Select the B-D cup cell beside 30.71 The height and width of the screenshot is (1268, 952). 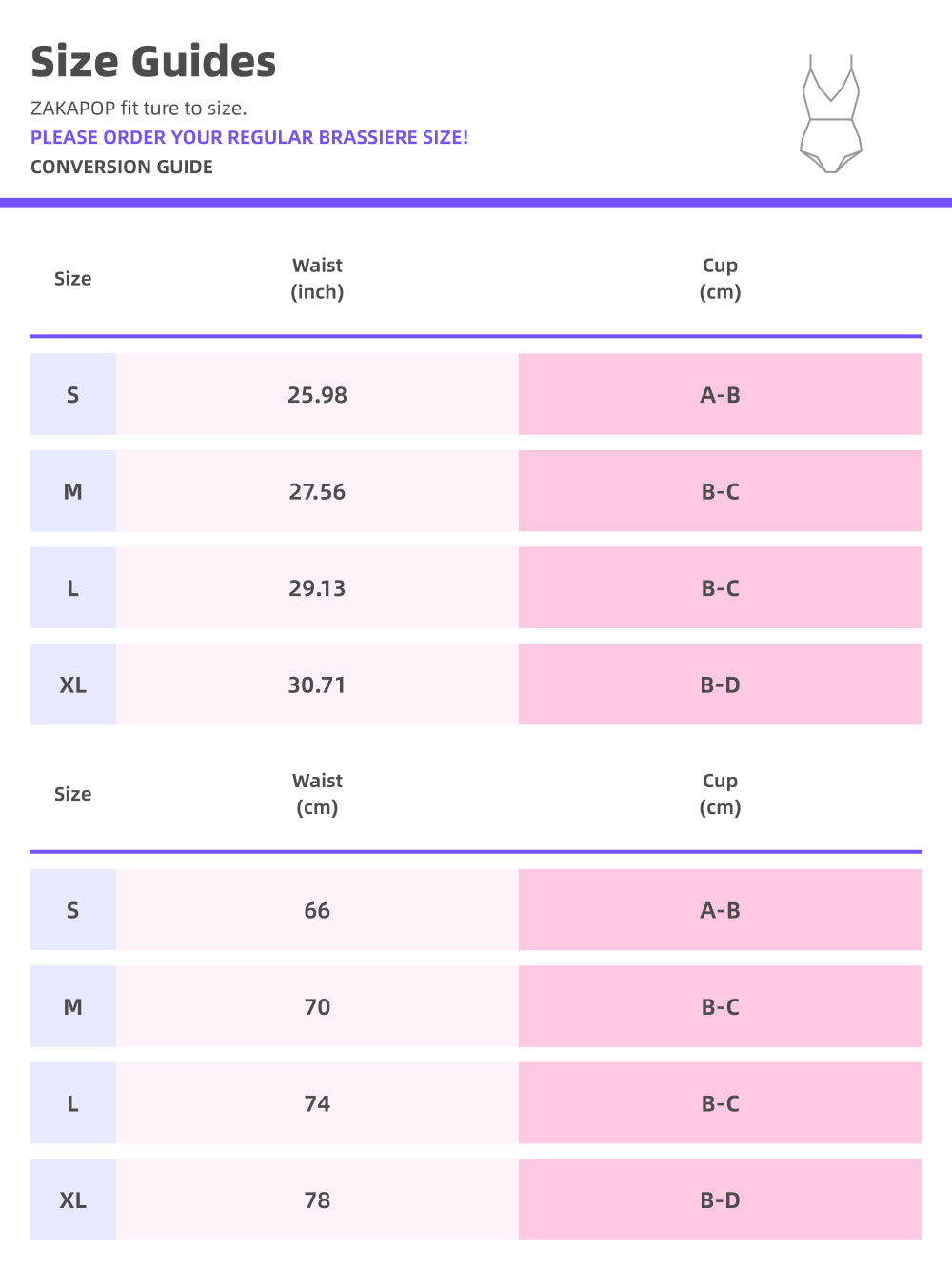coord(720,684)
